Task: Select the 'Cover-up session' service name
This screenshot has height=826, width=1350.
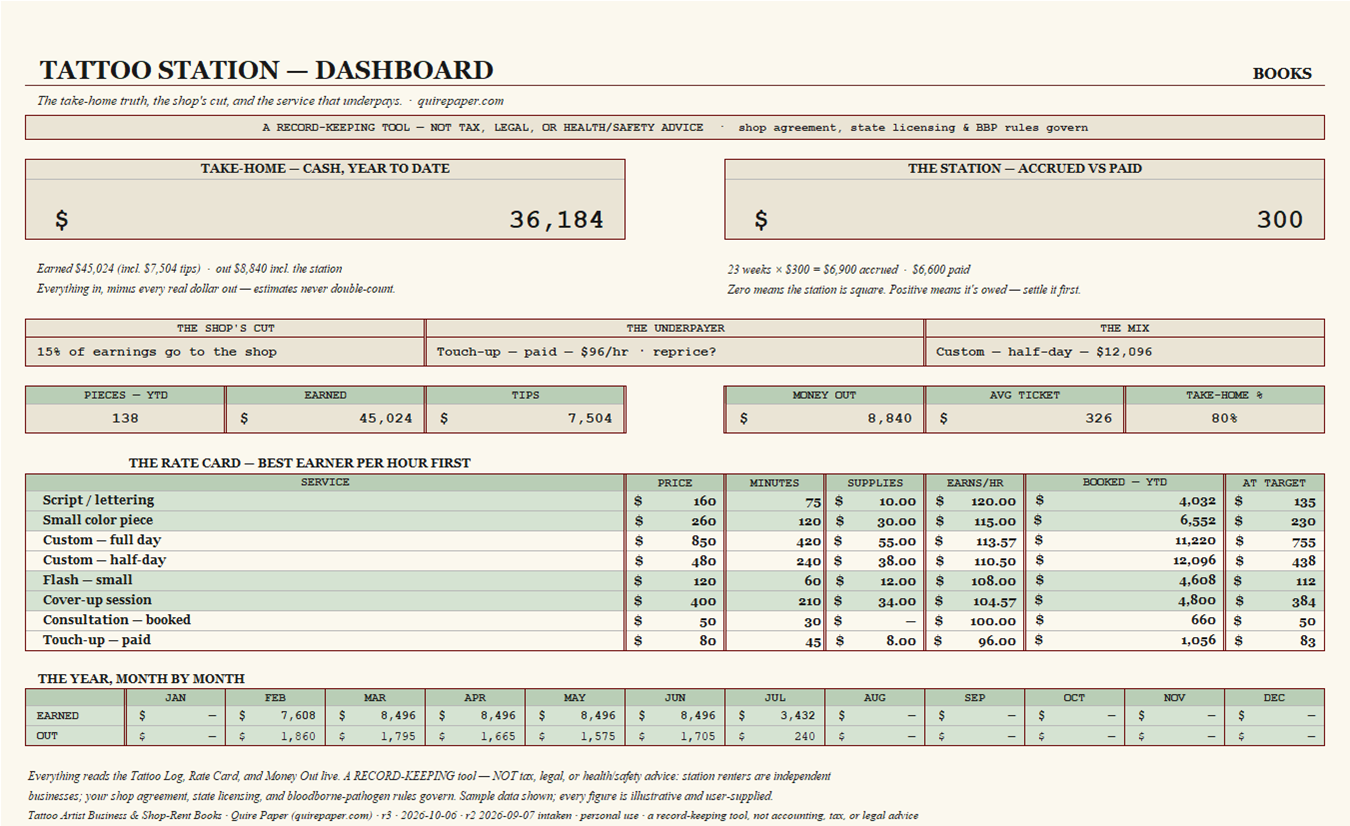Action: (x=97, y=601)
